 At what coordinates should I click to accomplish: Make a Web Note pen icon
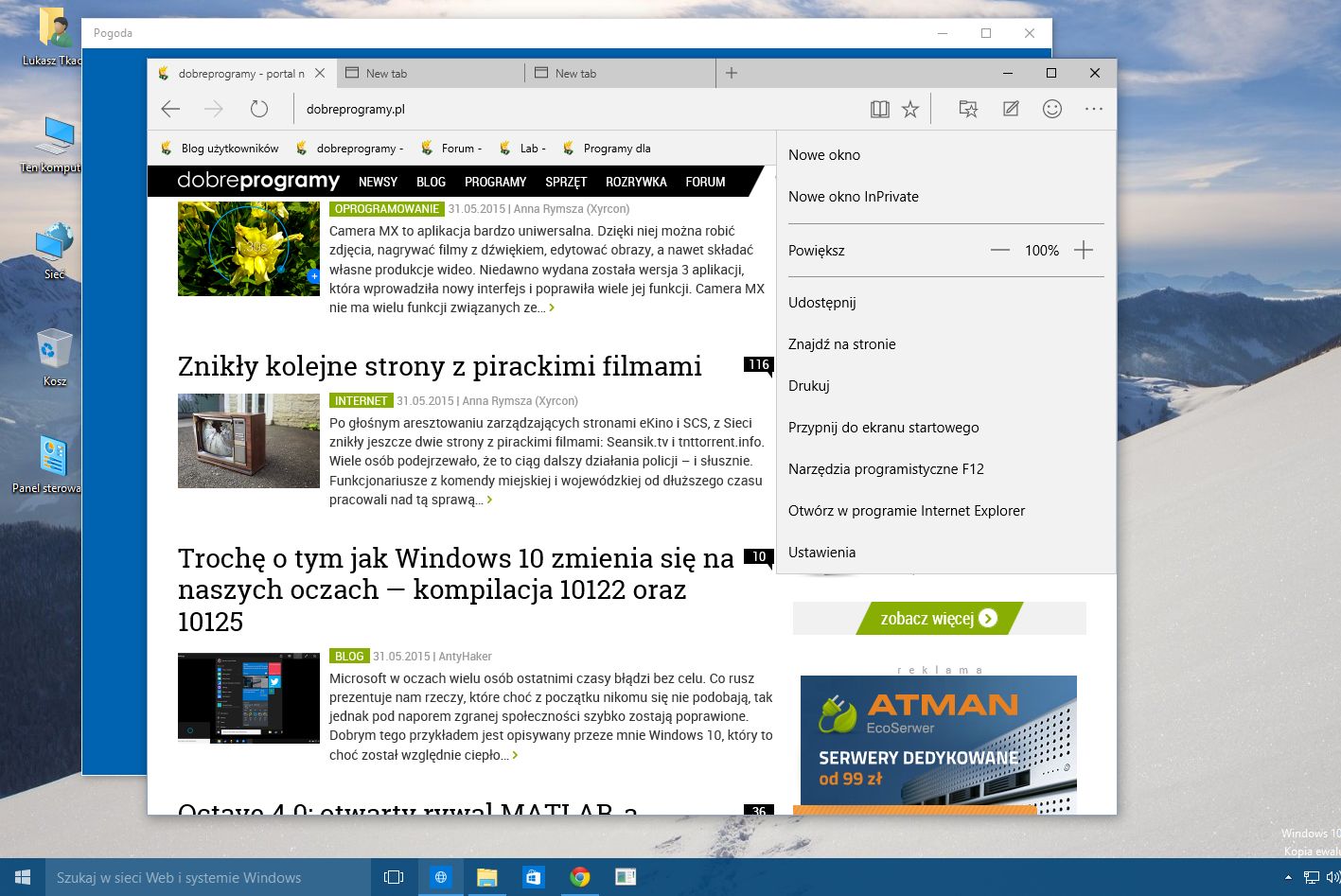(1011, 110)
